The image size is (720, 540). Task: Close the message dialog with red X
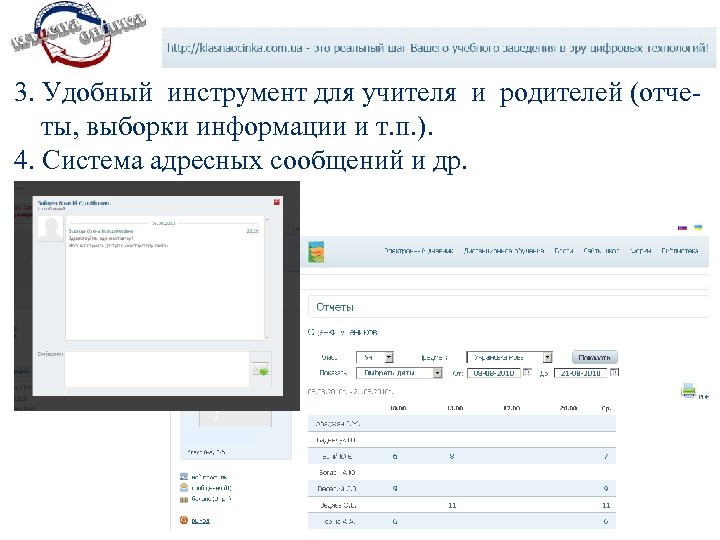[277, 202]
